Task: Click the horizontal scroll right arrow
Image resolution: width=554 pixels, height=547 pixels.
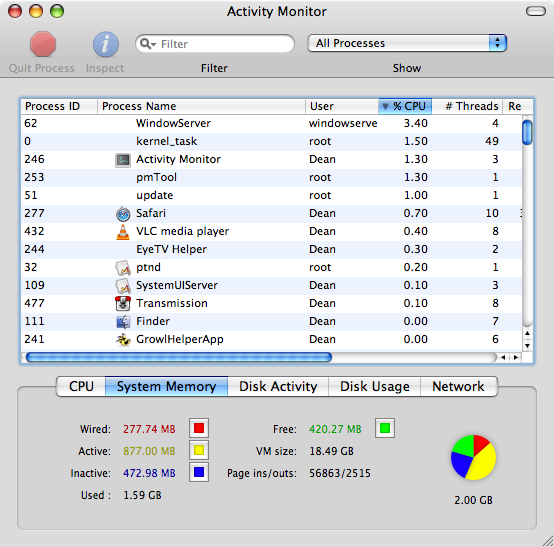Action: [x=516, y=357]
